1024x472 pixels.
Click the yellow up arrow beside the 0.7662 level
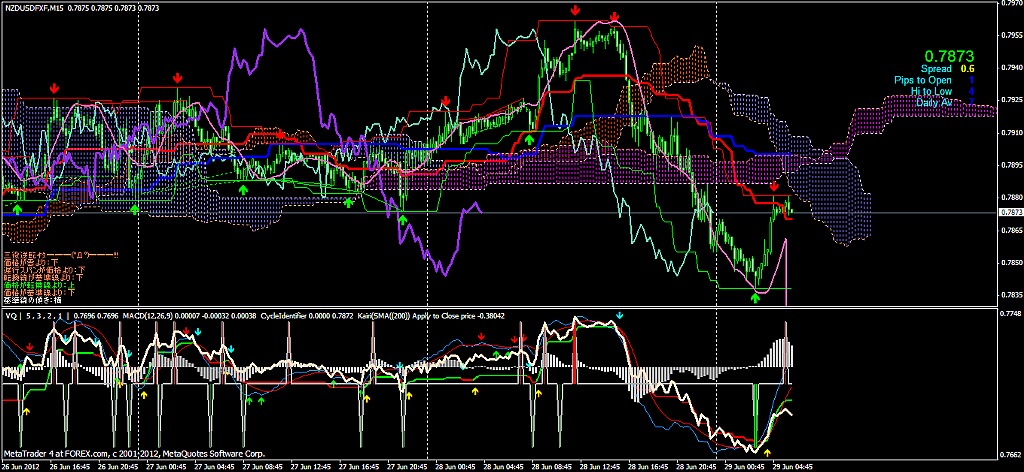tap(767, 452)
